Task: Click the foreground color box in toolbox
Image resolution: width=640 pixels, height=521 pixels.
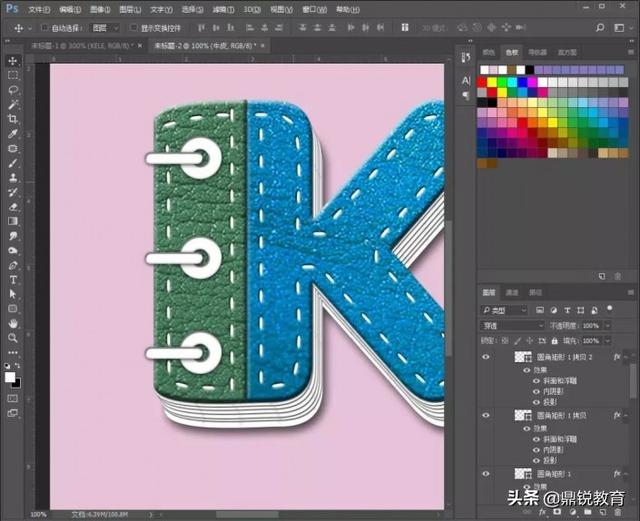Action: click(x=10, y=377)
